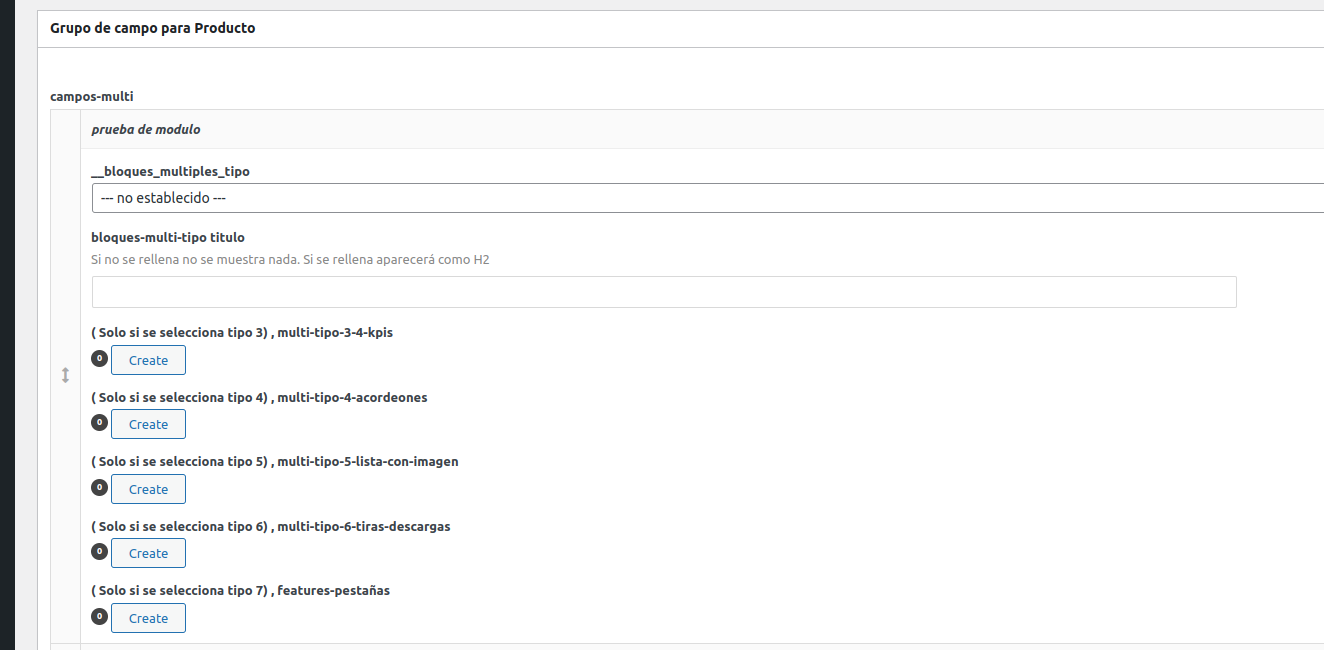Click the count badge beside multi-tipo-3-4-kpis

coord(99,358)
